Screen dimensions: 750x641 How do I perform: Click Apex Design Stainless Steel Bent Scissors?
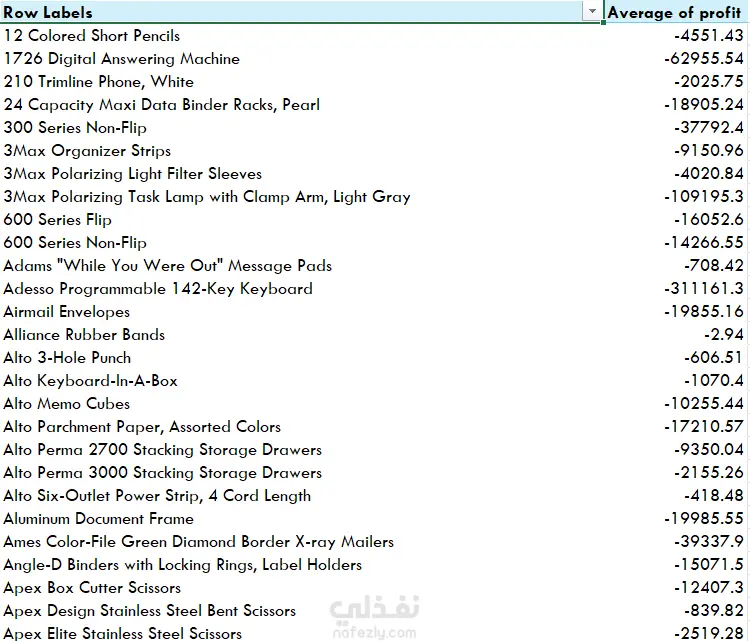150,610
